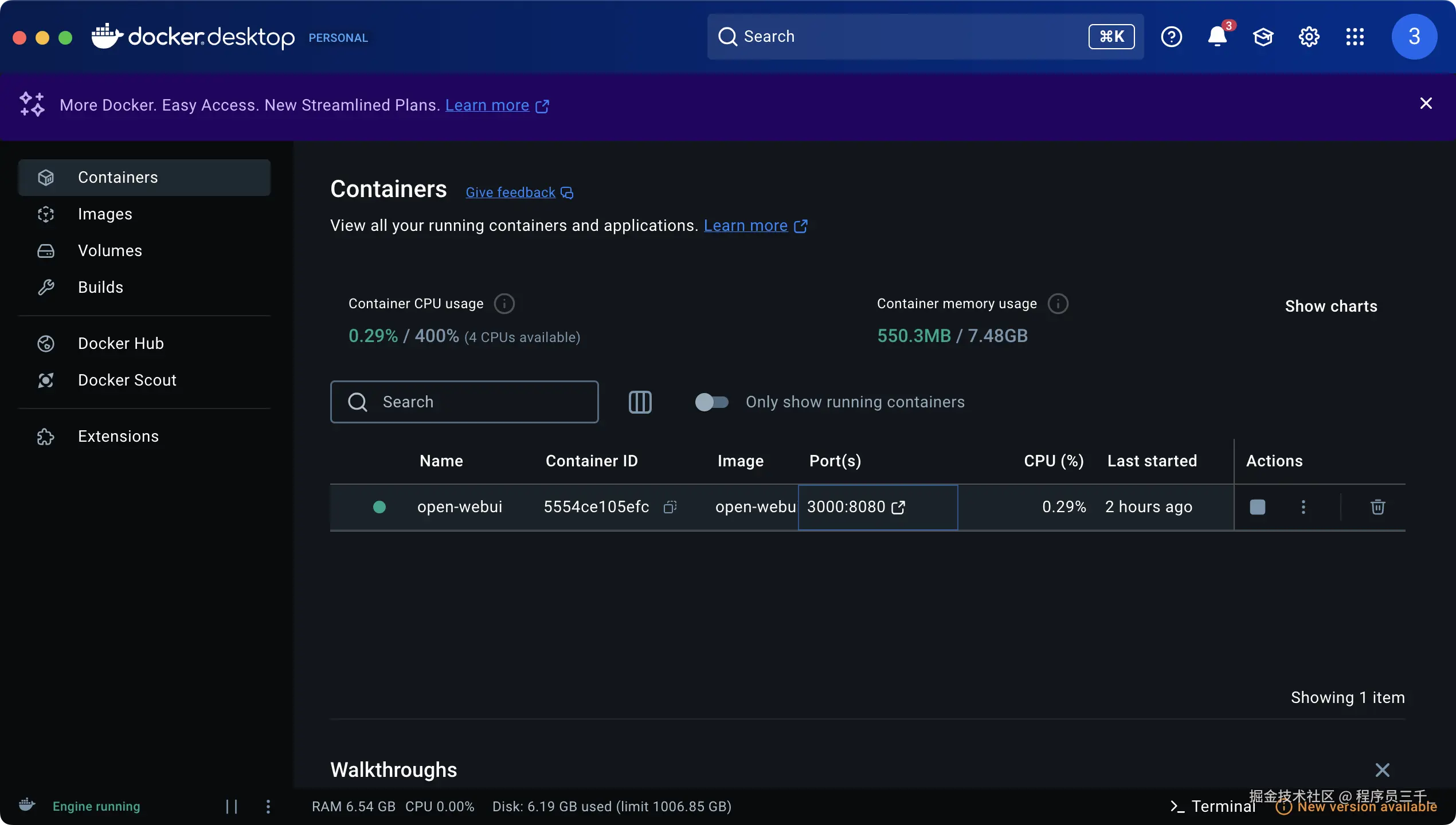Screen dimensions: 1456x825
Task: Open the Learning center graduation cap icon
Action: [1263, 37]
